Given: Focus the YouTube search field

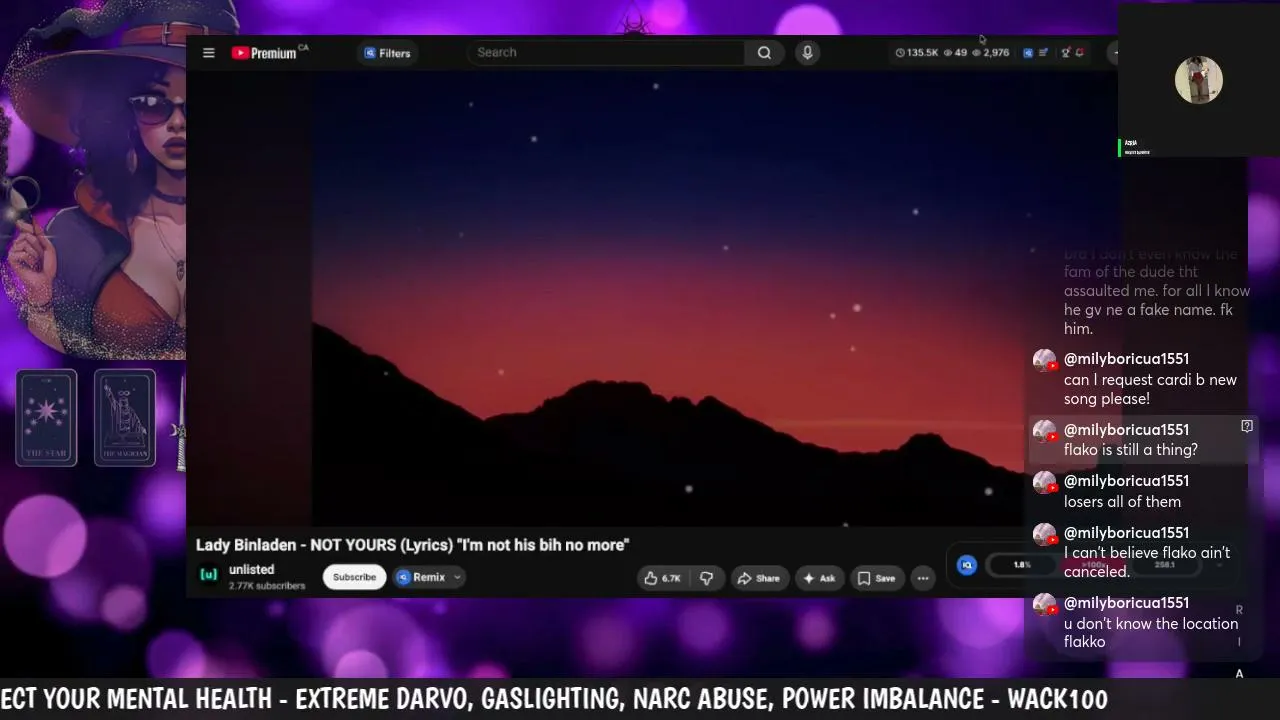Looking at the screenshot, I should pos(606,53).
